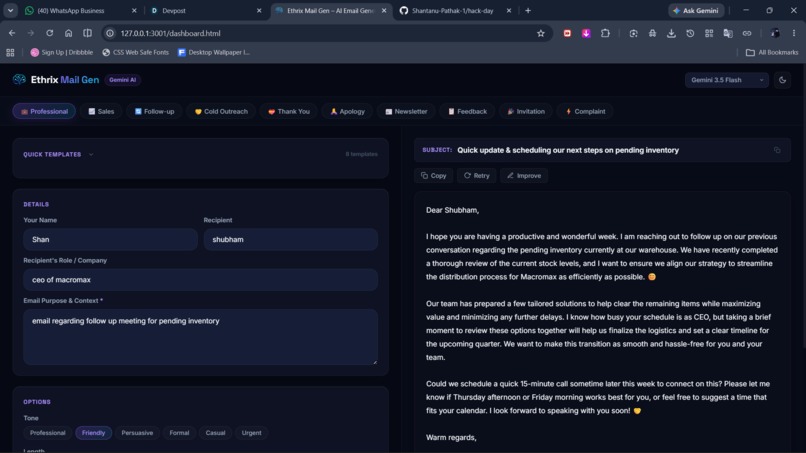The width and height of the screenshot is (806, 453).
Task: Click the Retry generation button
Action: coord(477,175)
